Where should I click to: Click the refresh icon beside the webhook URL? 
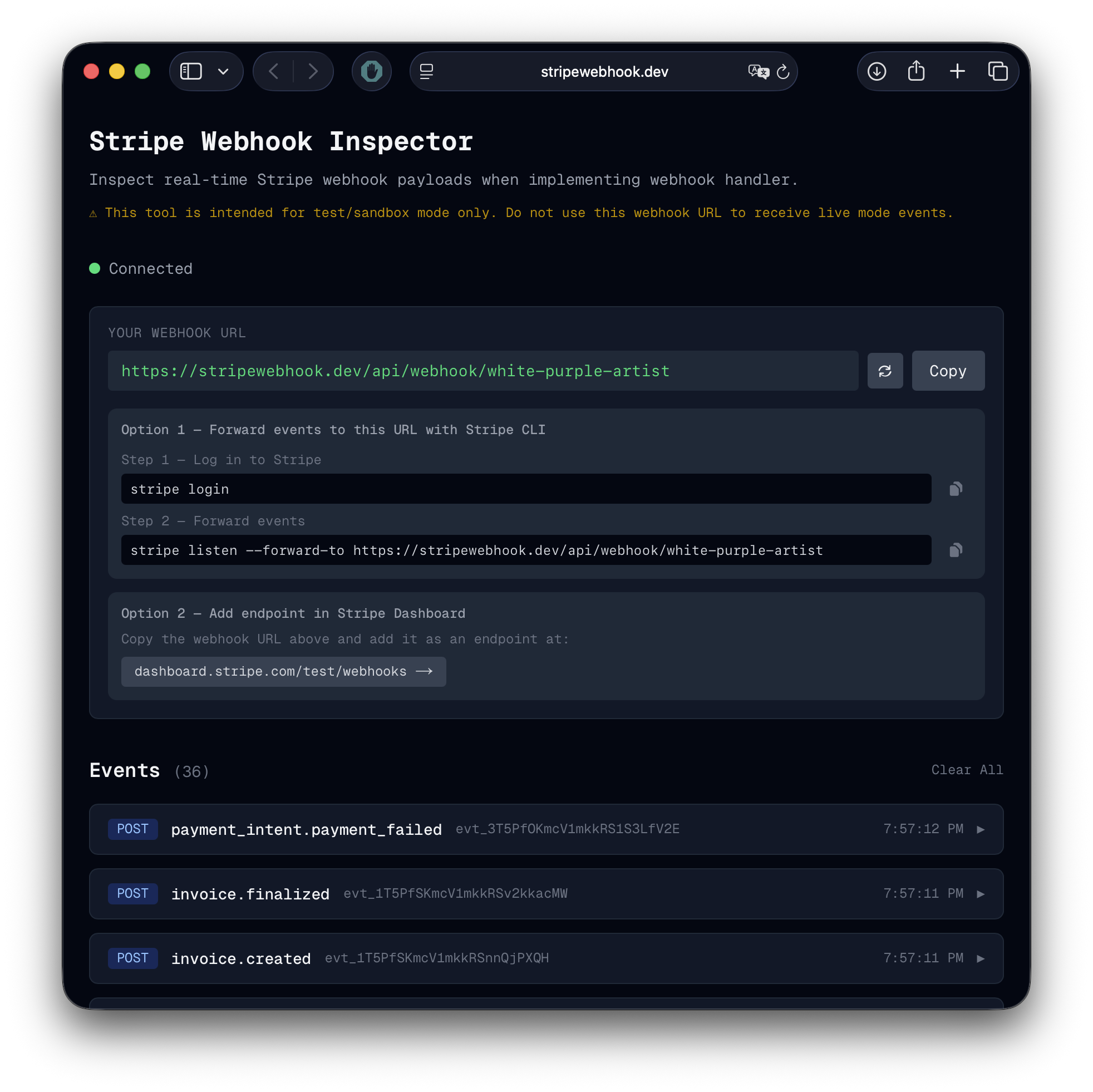tap(885, 371)
